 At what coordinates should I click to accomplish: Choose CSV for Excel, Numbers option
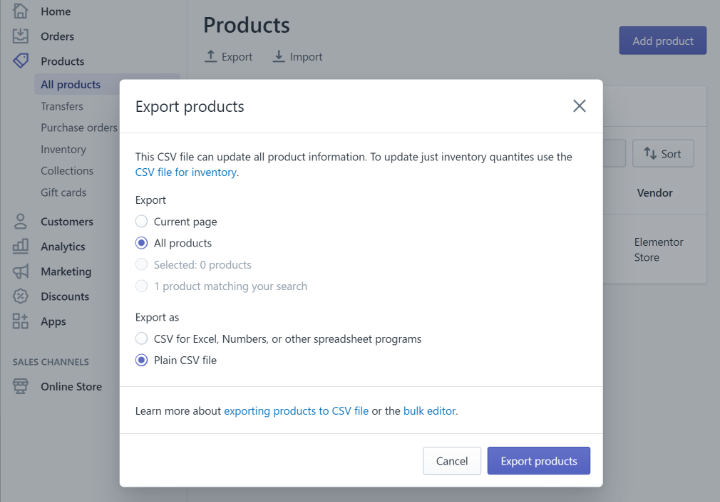click(x=142, y=339)
